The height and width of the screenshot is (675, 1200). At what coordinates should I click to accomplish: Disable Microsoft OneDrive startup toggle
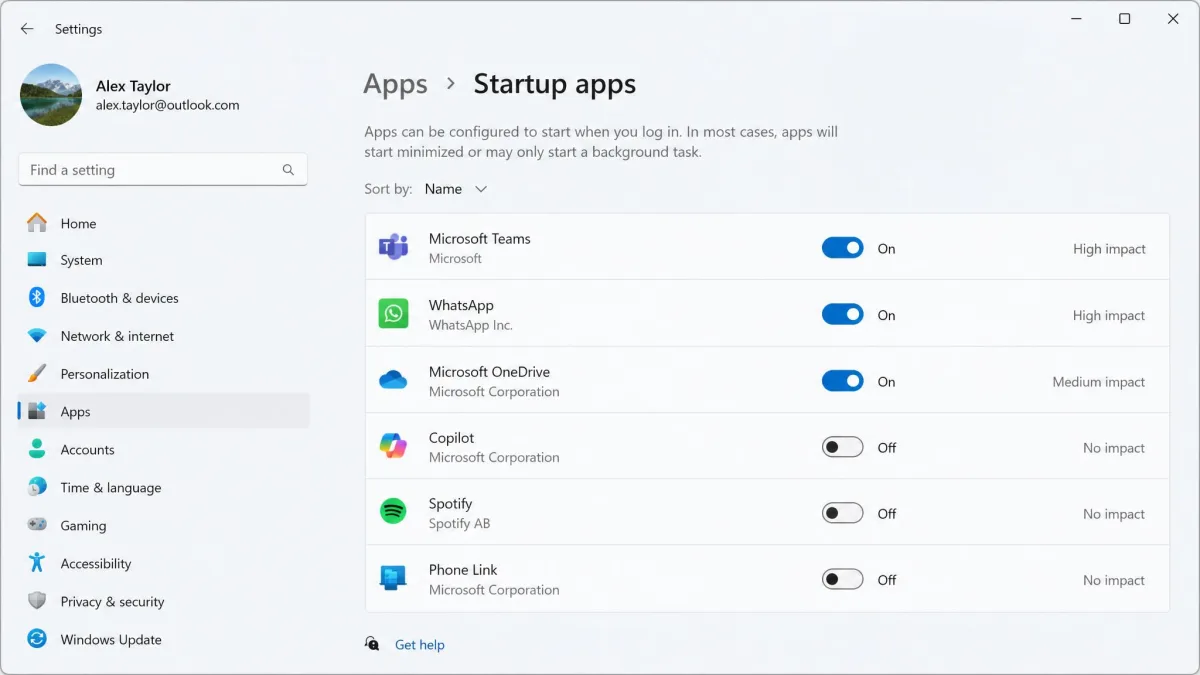[x=843, y=381]
